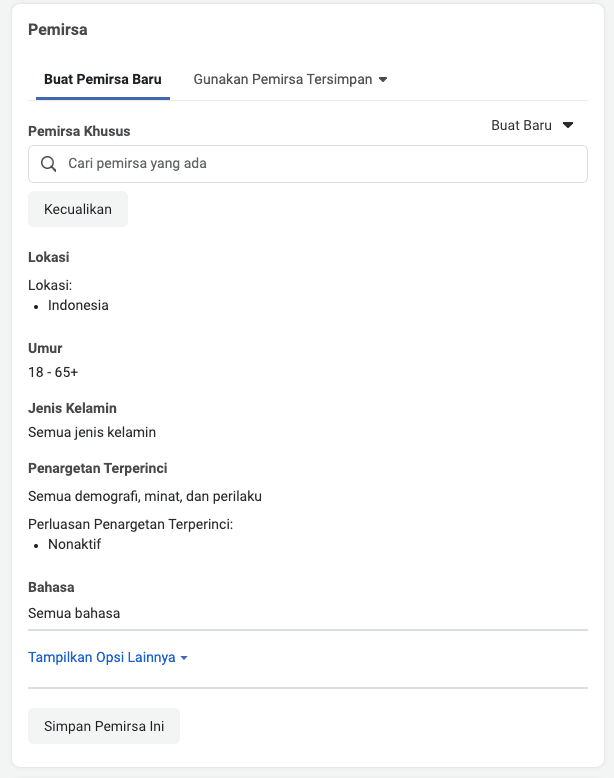Screen dimensions: 614x778
Task: Select the Indonesia location entry
Action: [78, 305]
